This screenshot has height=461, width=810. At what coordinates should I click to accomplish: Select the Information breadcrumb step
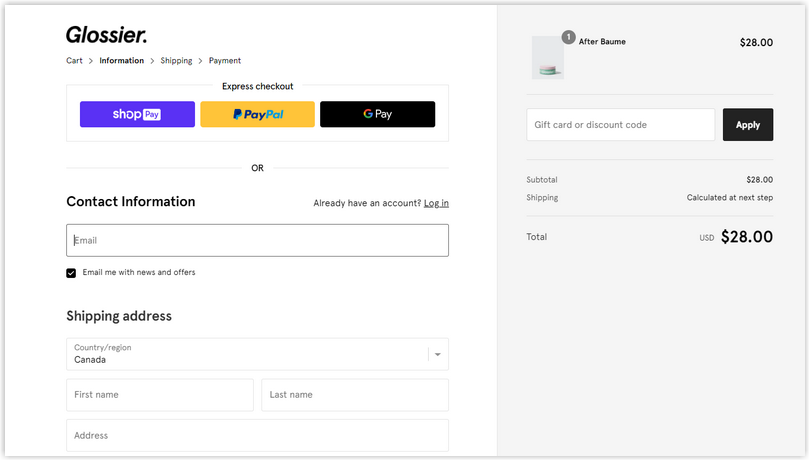click(x=121, y=61)
